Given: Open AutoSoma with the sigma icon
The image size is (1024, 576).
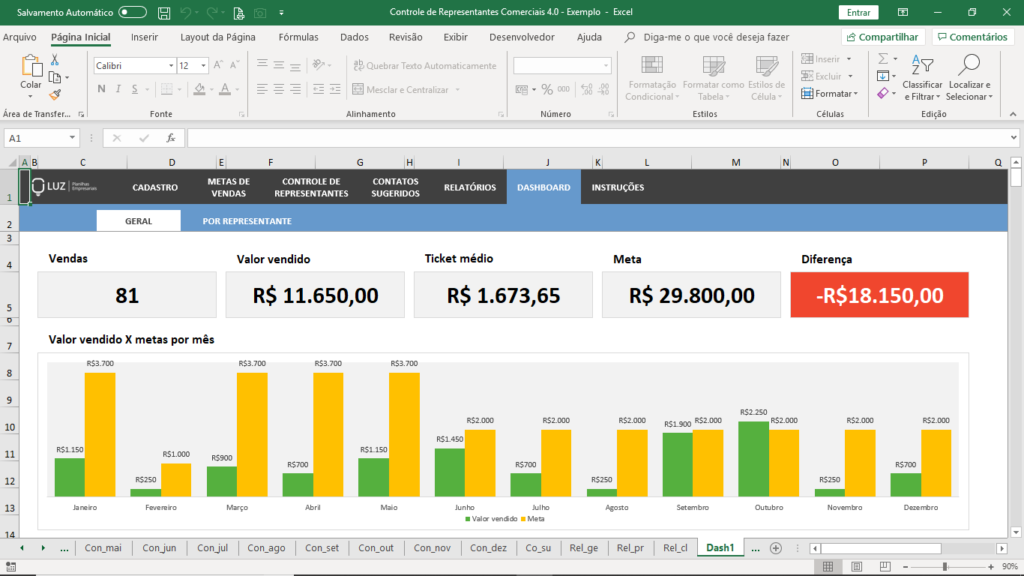Looking at the screenshot, I should tap(882, 59).
